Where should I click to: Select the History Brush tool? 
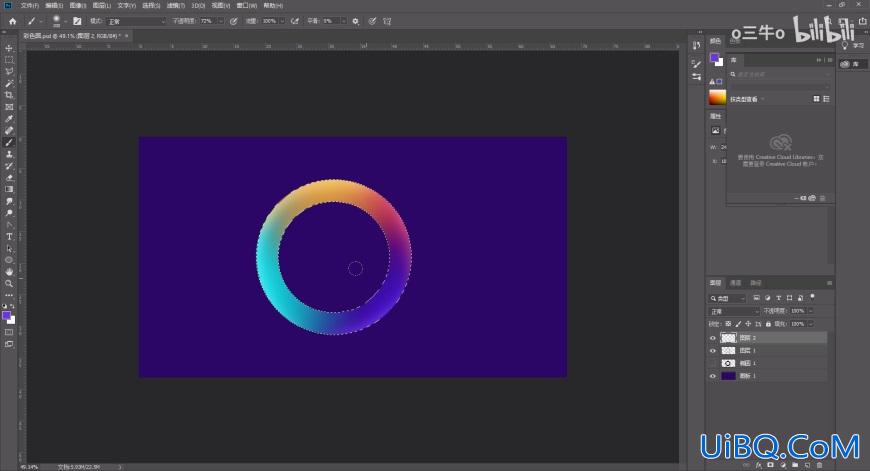pos(9,166)
